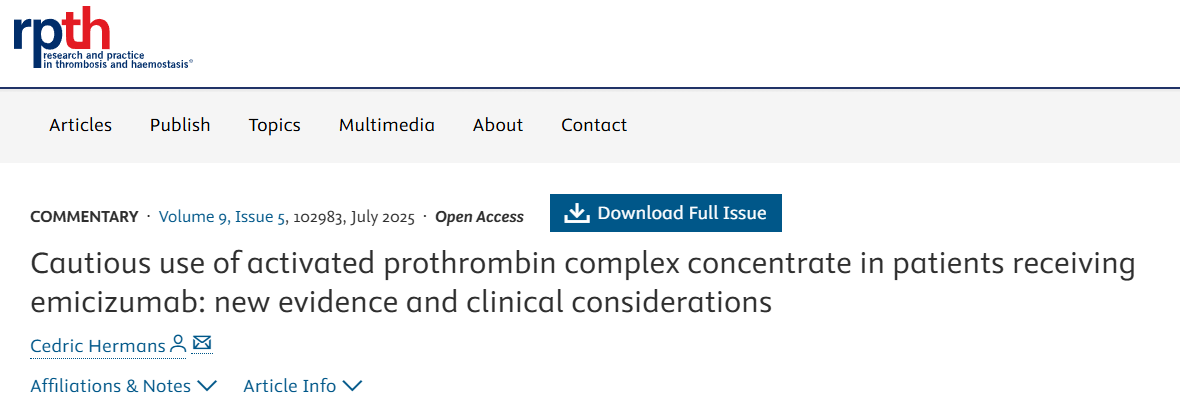Open the Publish menu
This screenshot has height=413, width=1180.
[x=180, y=125]
